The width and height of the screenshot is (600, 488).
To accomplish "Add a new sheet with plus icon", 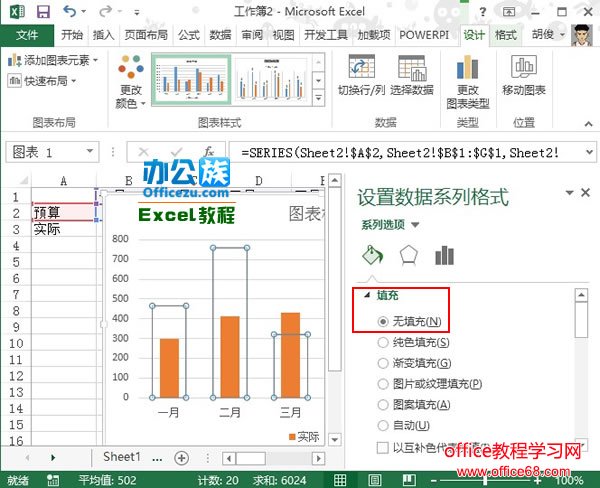I will coord(181,458).
